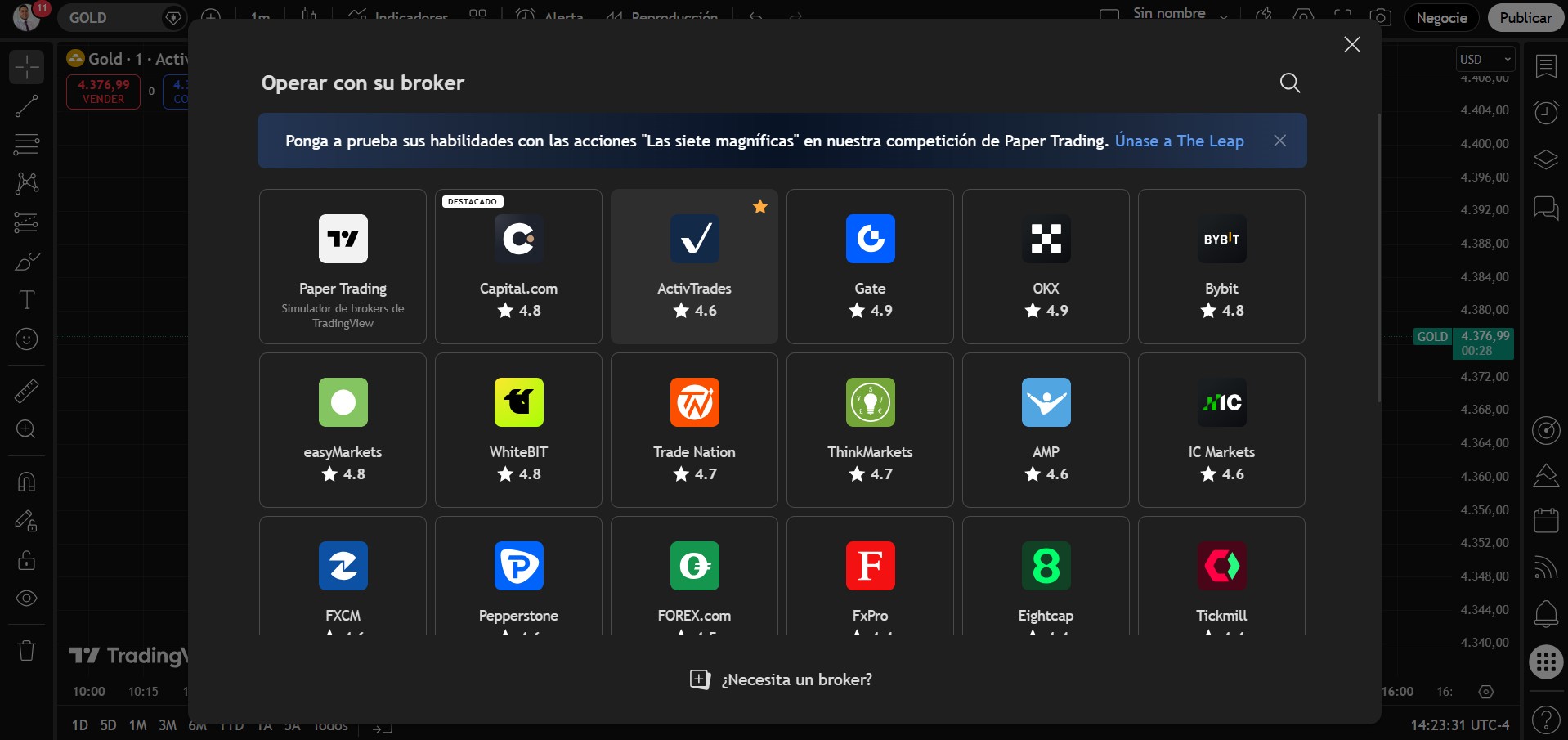Click the Publicar button
The width and height of the screenshot is (1568, 740).
click(x=1525, y=18)
